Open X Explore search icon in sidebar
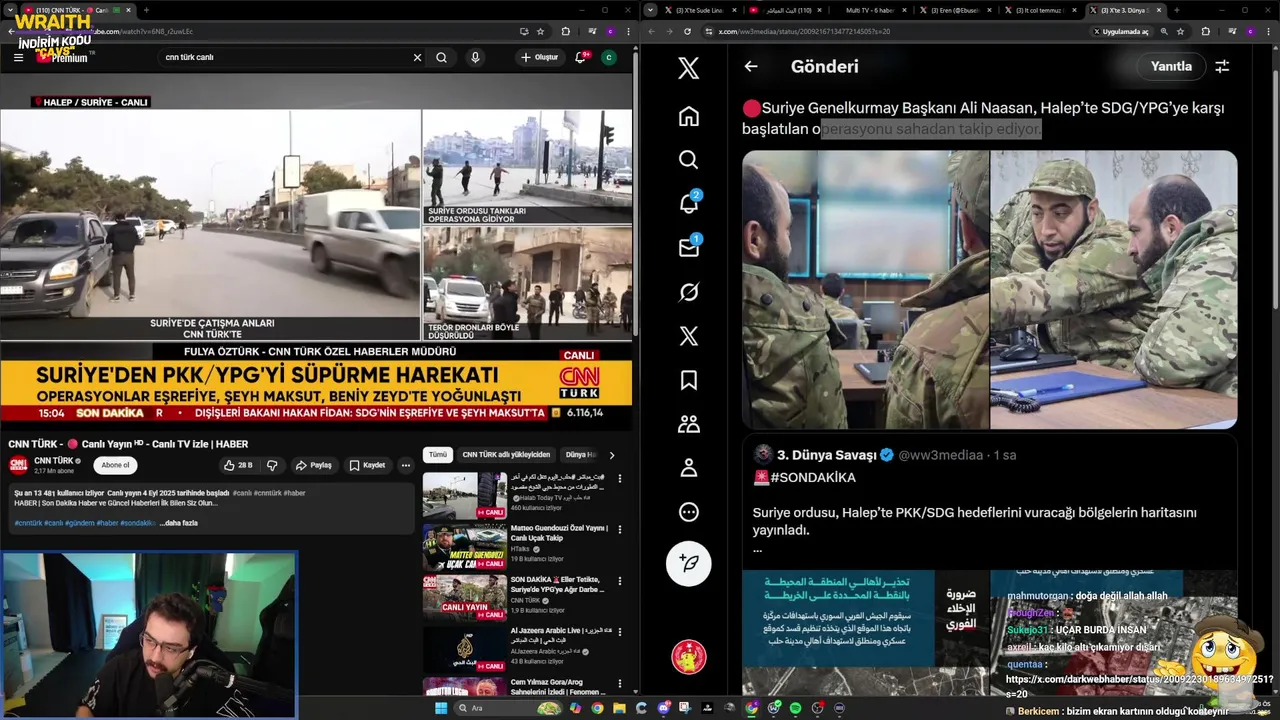 pyautogui.click(x=688, y=160)
